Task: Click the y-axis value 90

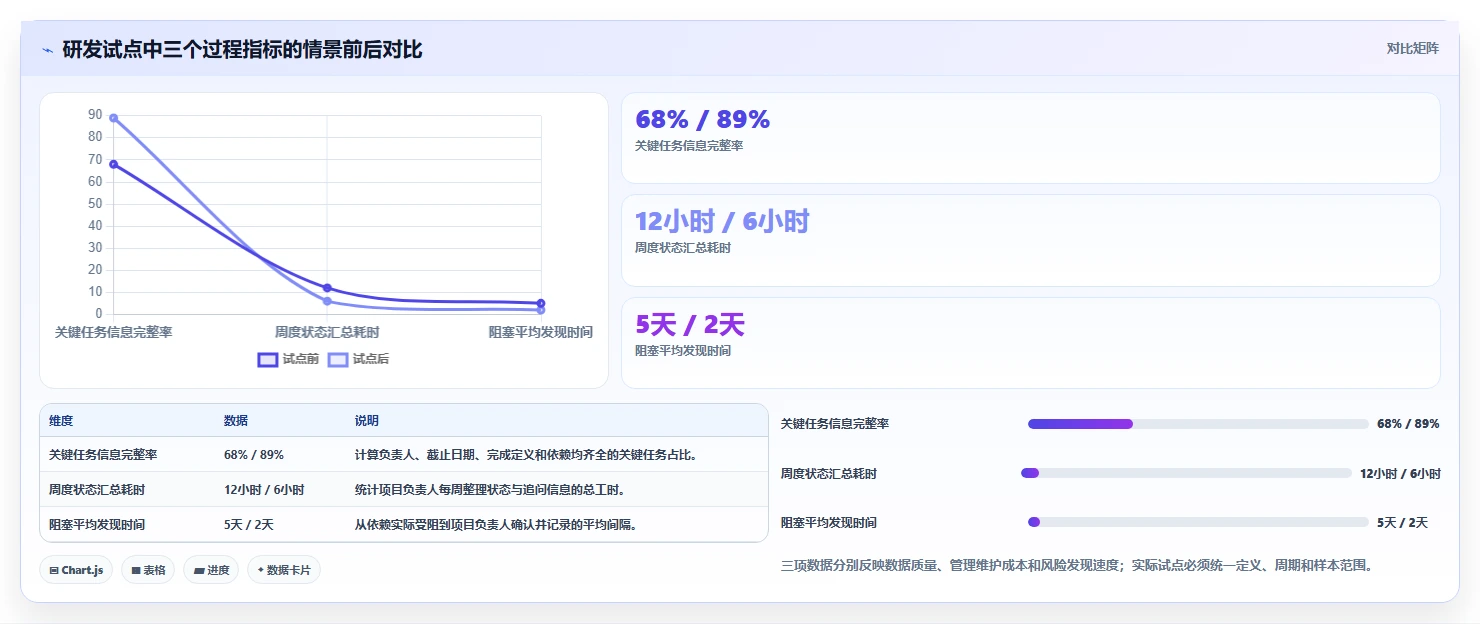Action: click(95, 115)
